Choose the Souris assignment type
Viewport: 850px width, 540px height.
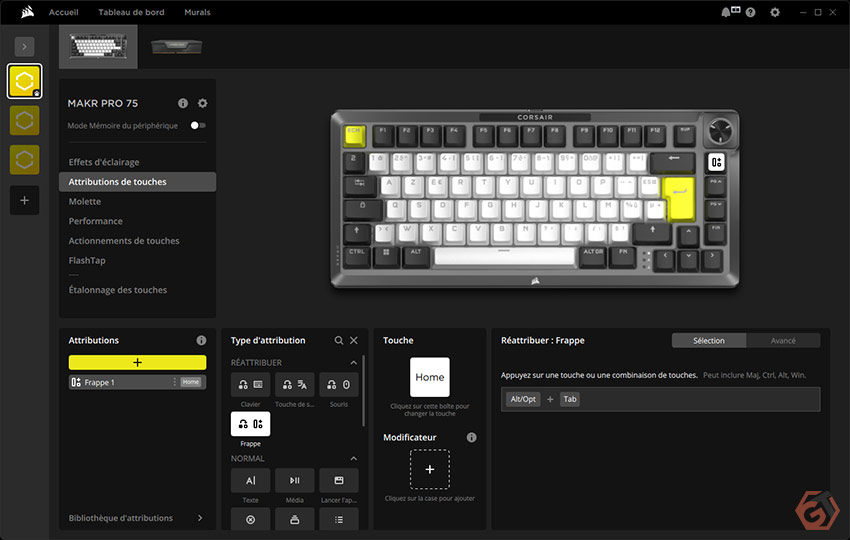pos(339,385)
